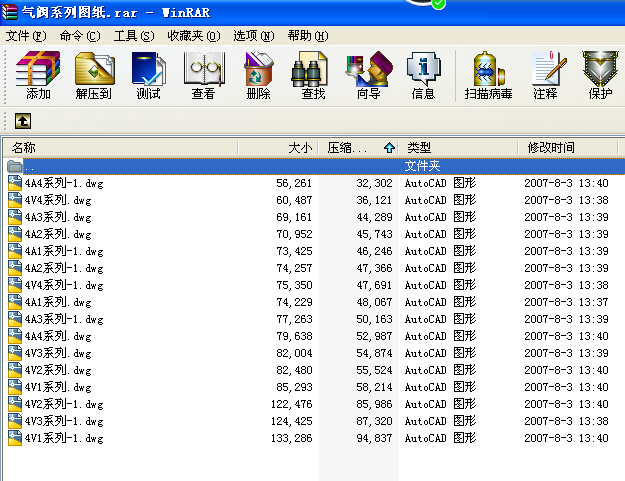Open the 文件(F) menu
This screenshot has height=481, width=625.
click(26, 36)
